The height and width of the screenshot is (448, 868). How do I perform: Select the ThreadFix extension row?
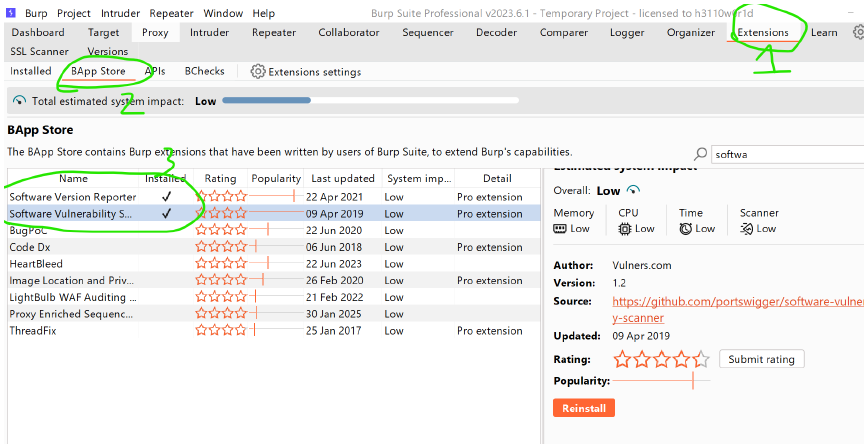274,331
